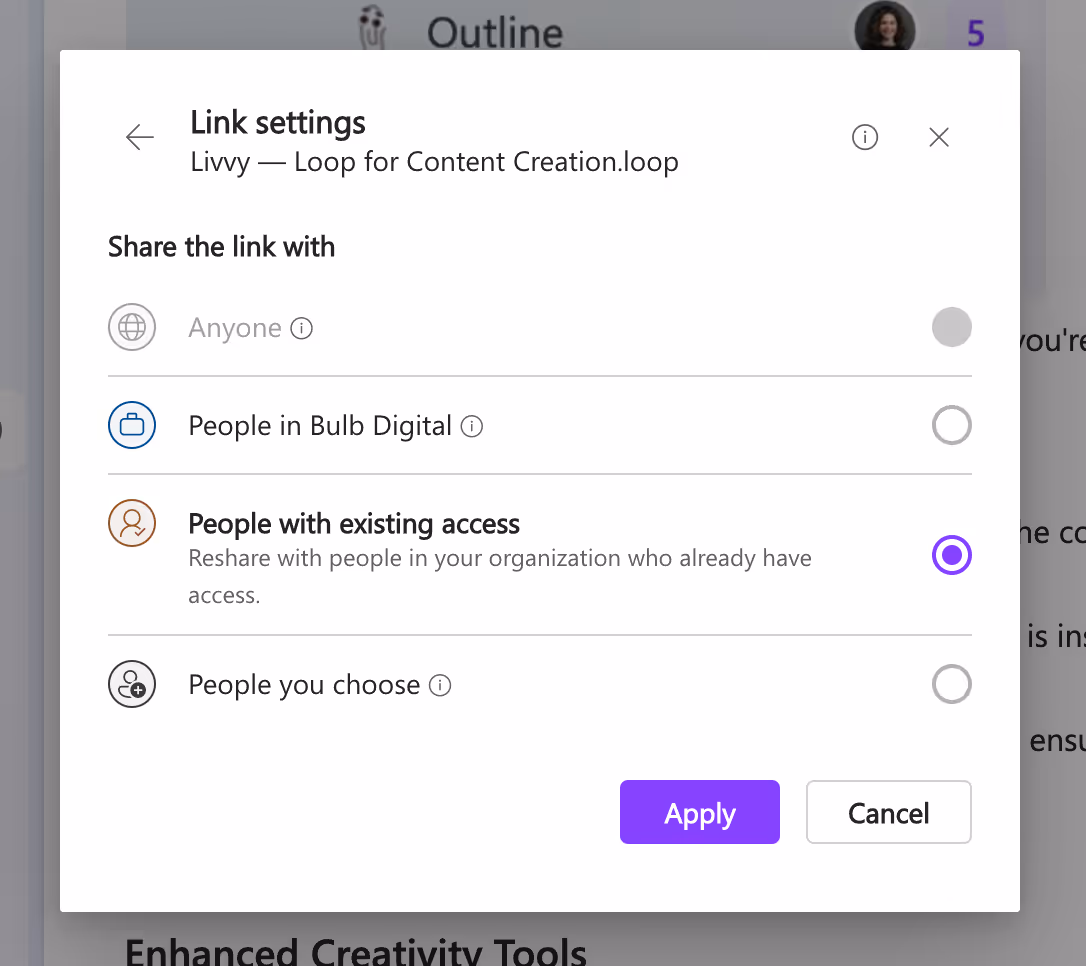Select People with existing access radio button
This screenshot has width=1086, height=966.
point(952,555)
